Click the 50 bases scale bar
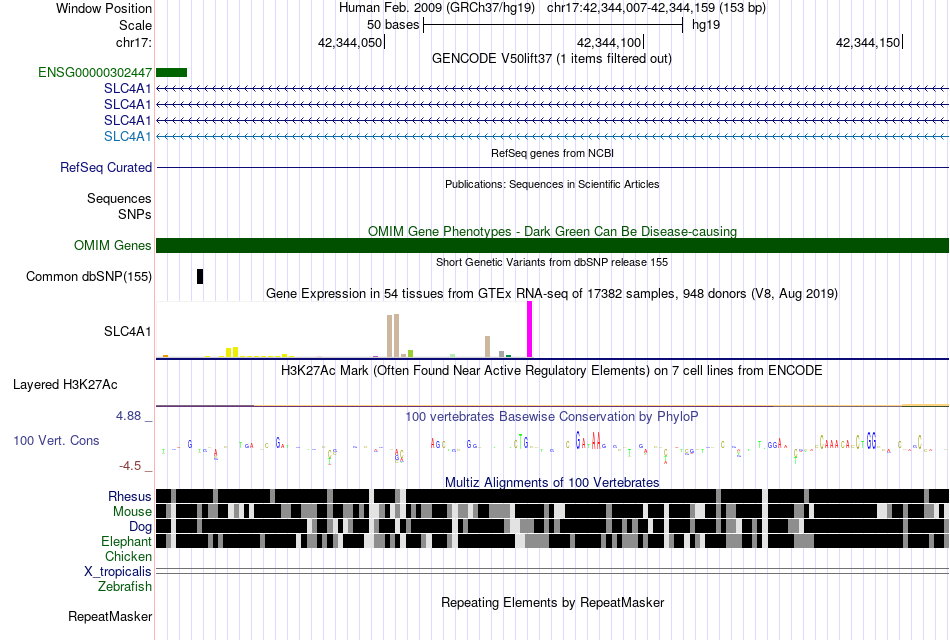The width and height of the screenshot is (950, 640). (553, 25)
